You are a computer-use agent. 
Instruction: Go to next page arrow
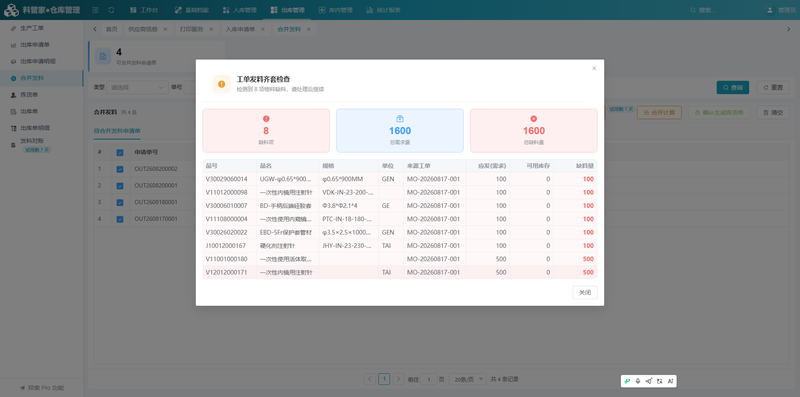[x=399, y=379]
